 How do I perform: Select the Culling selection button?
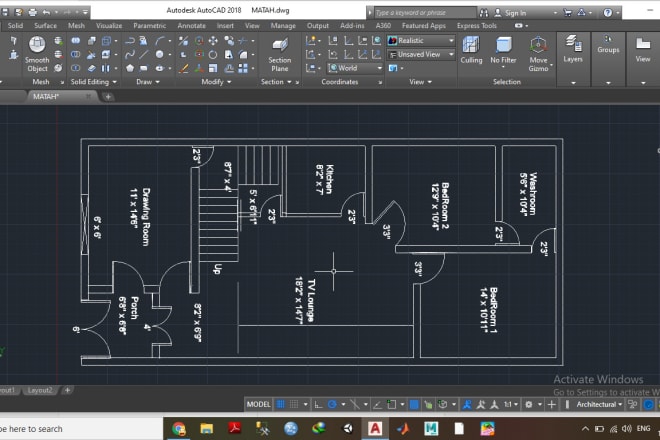471,50
